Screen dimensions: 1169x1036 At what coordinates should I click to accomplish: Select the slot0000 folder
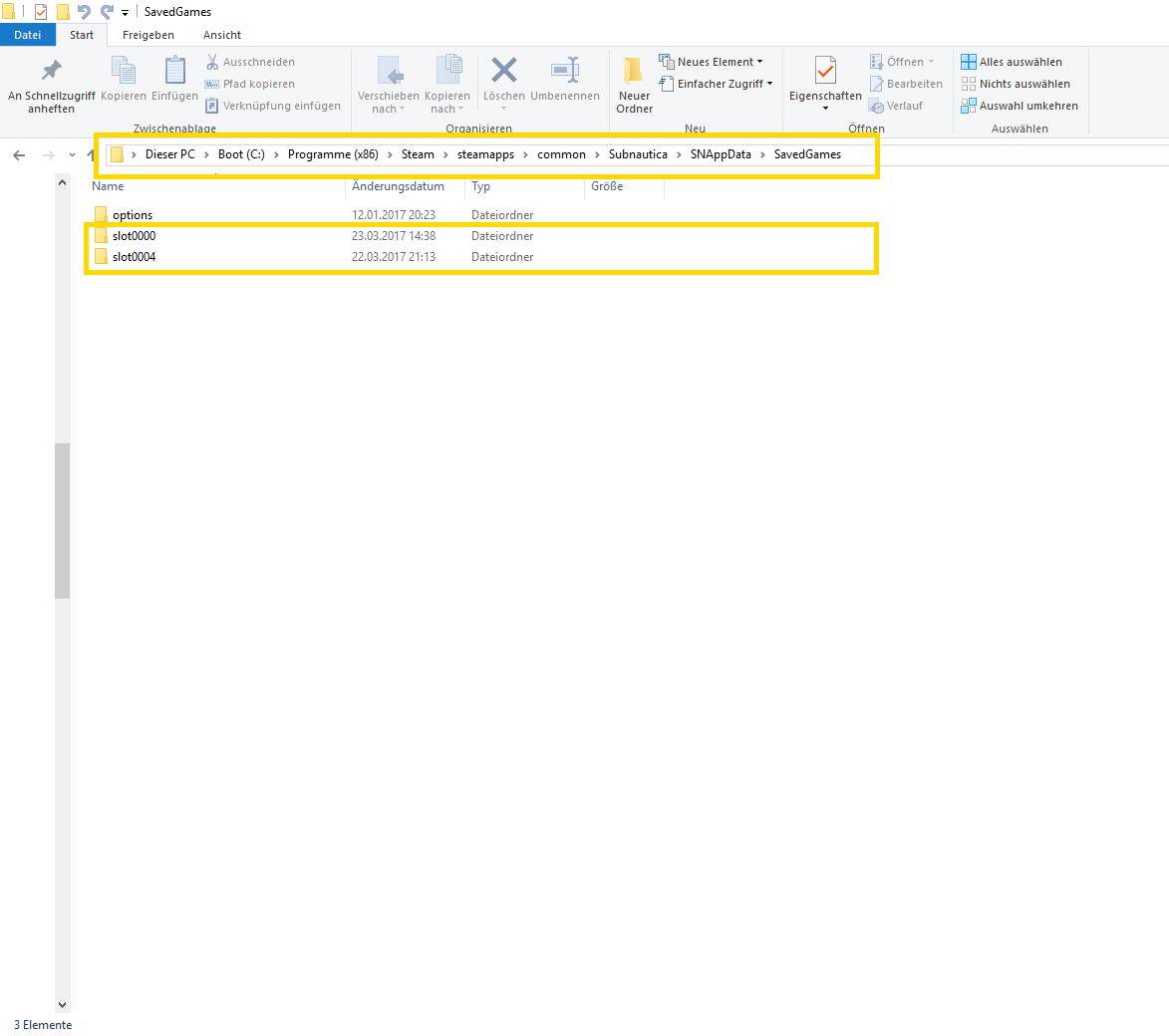[x=135, y=235]
